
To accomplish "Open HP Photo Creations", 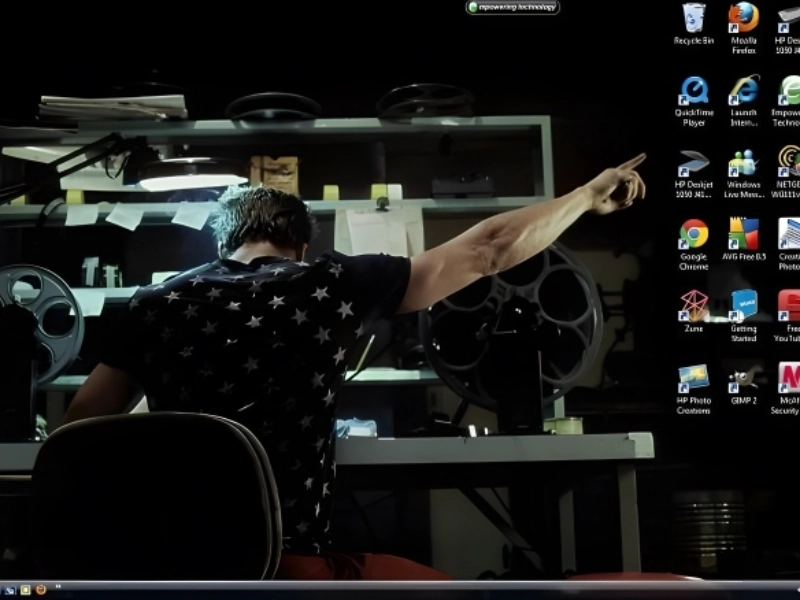I will point(693,378).
